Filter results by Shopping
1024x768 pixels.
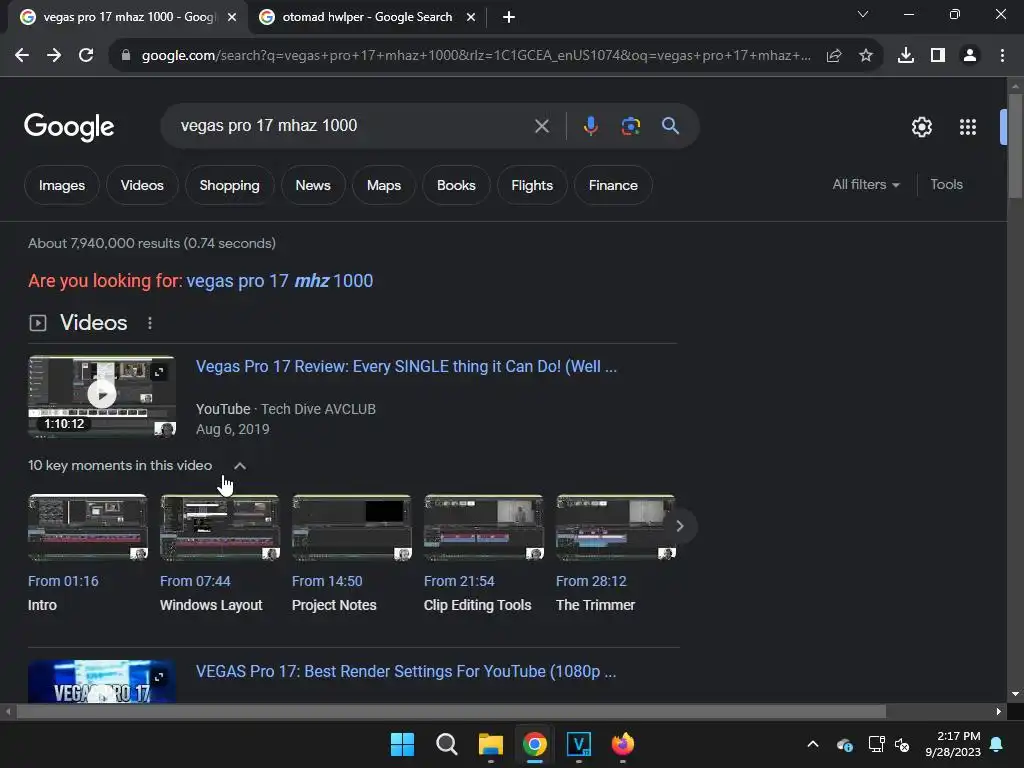pos(229,185)
